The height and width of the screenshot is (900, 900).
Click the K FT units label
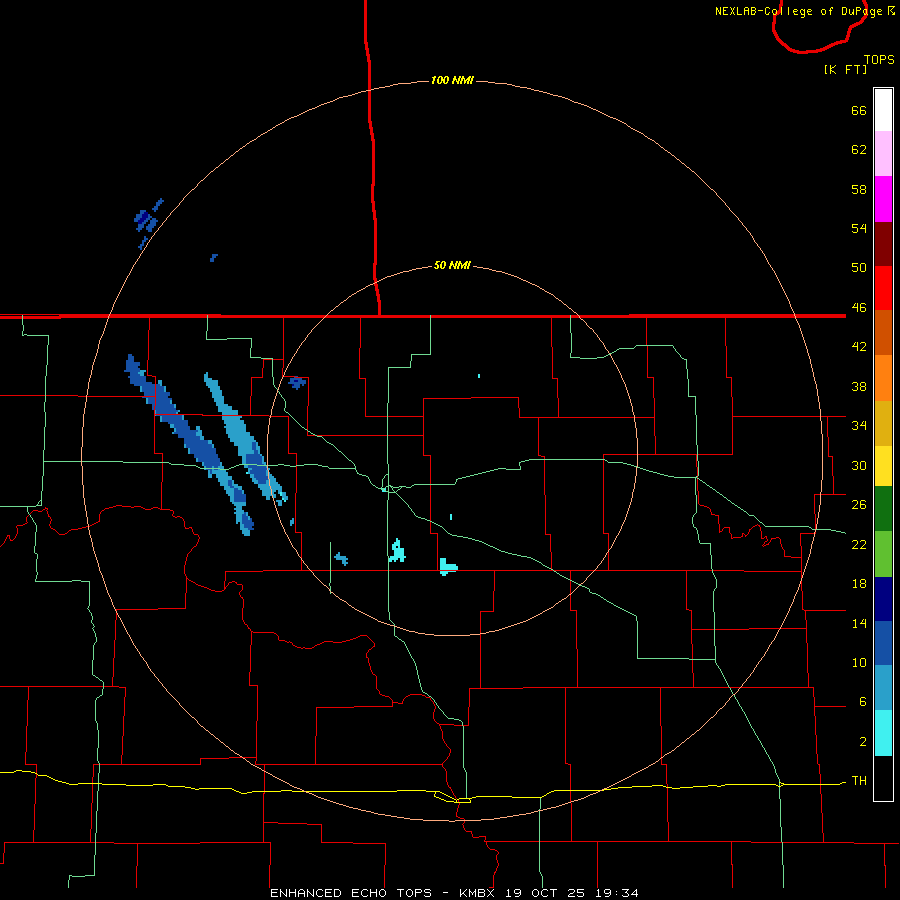point(845,69)
